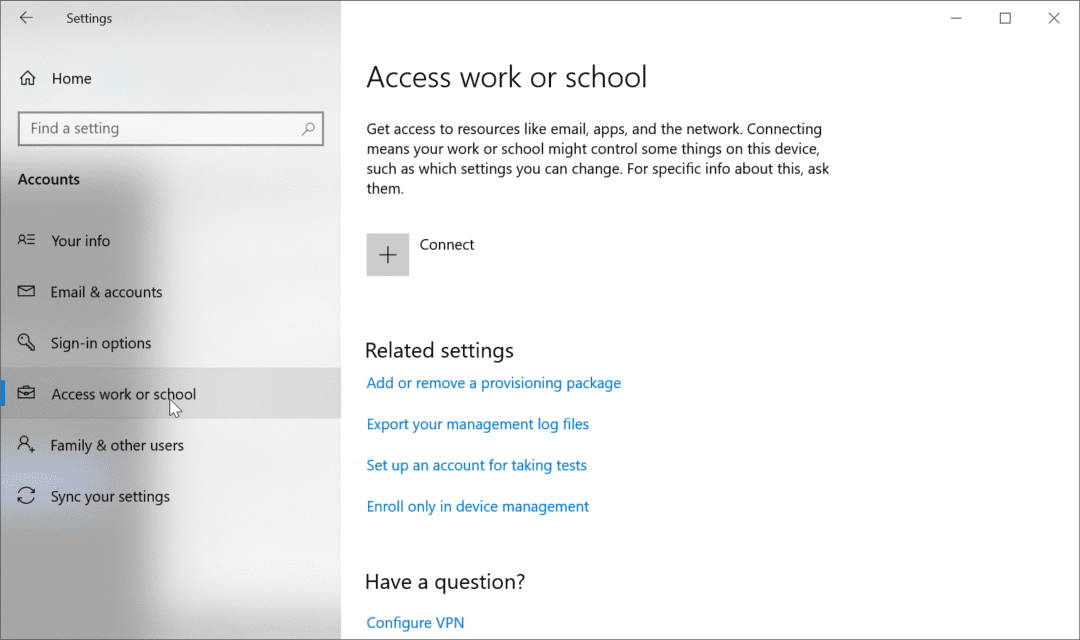1080x640 pixels.
Task: Click the Sync your settings refresh icon
Action: 28,495
